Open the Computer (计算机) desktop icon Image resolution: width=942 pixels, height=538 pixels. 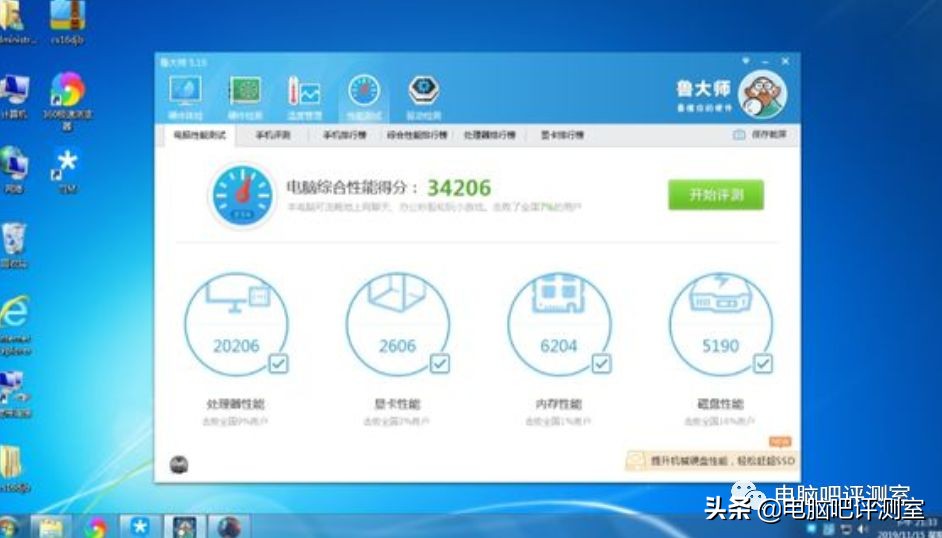(x=13, y=96)
